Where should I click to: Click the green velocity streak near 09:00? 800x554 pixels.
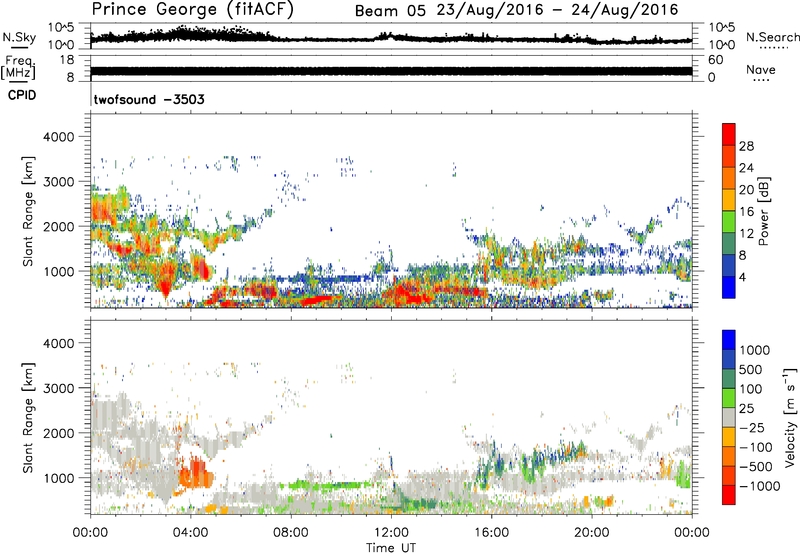tap(329, 485)
